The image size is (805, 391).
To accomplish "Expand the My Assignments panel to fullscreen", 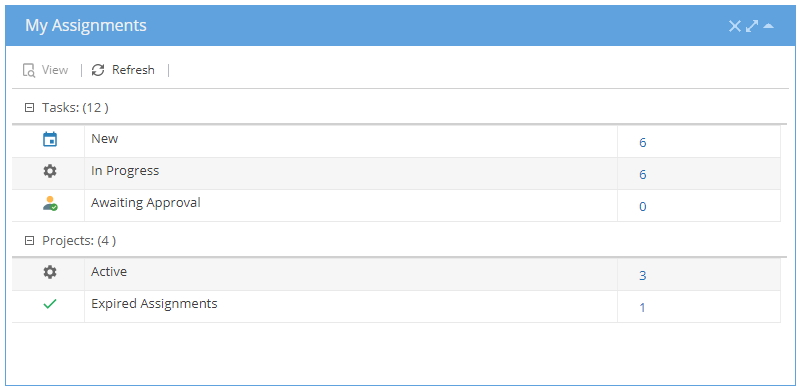I will coord(752,26).
